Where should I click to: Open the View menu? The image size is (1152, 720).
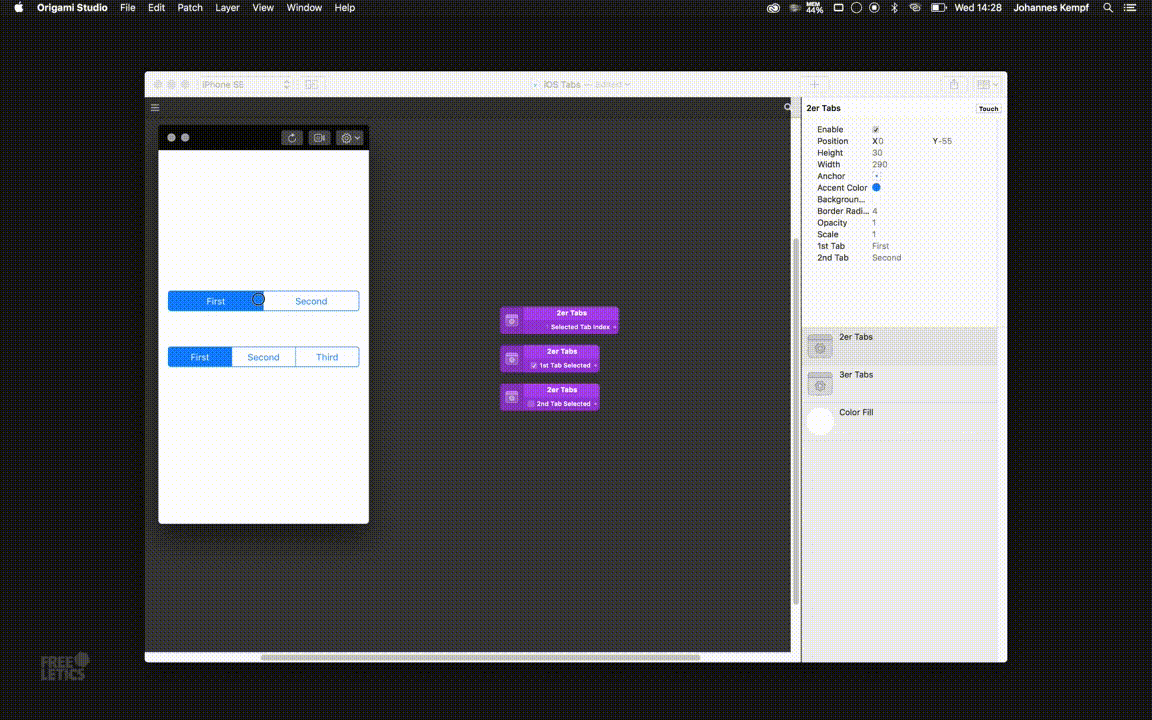263,7
